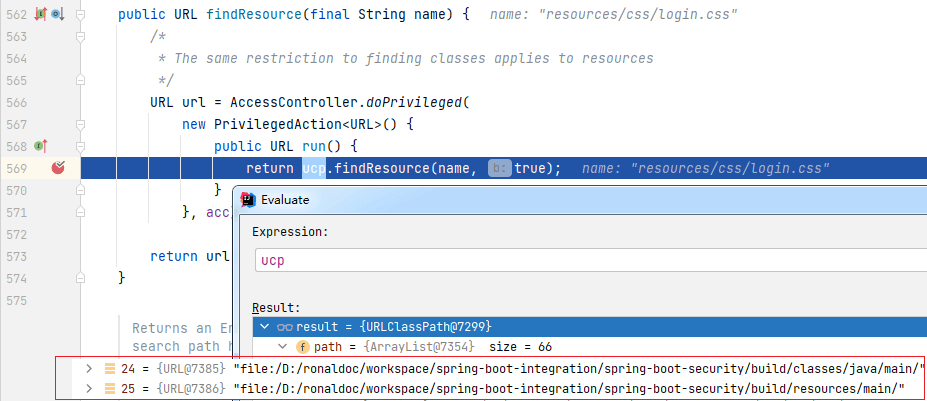This screenshot has width=927, height=401.
Task: Expand the element 24 URL node
Action: [89, 368]
